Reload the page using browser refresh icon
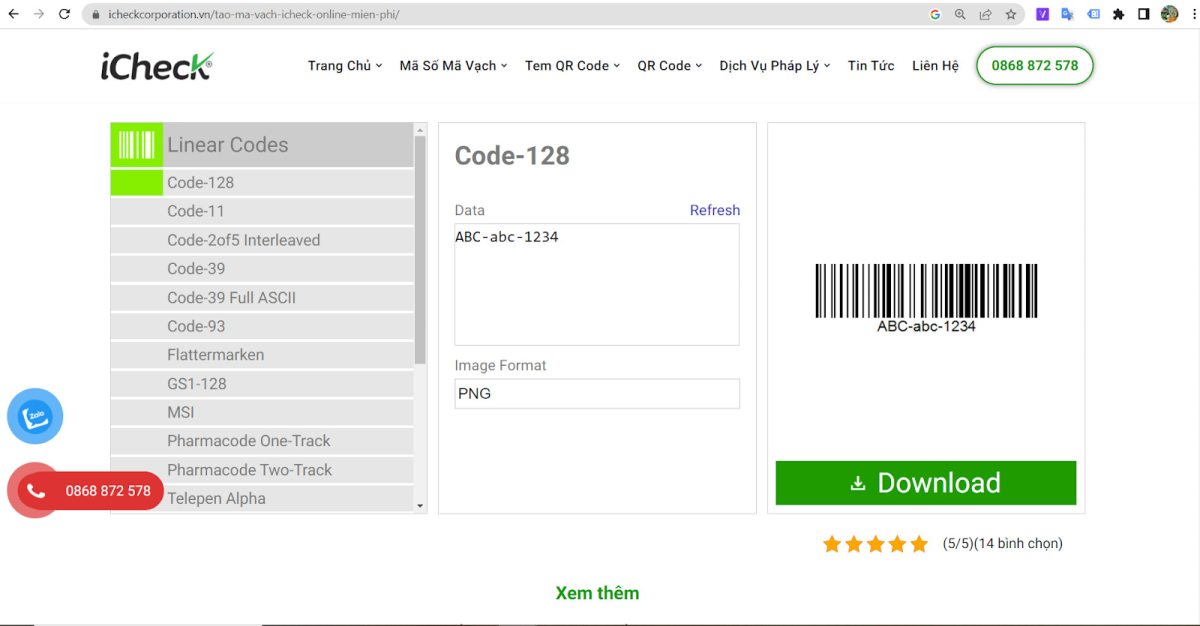The image size is (1200, 626). pyautogui.click(x=64, y=15)
